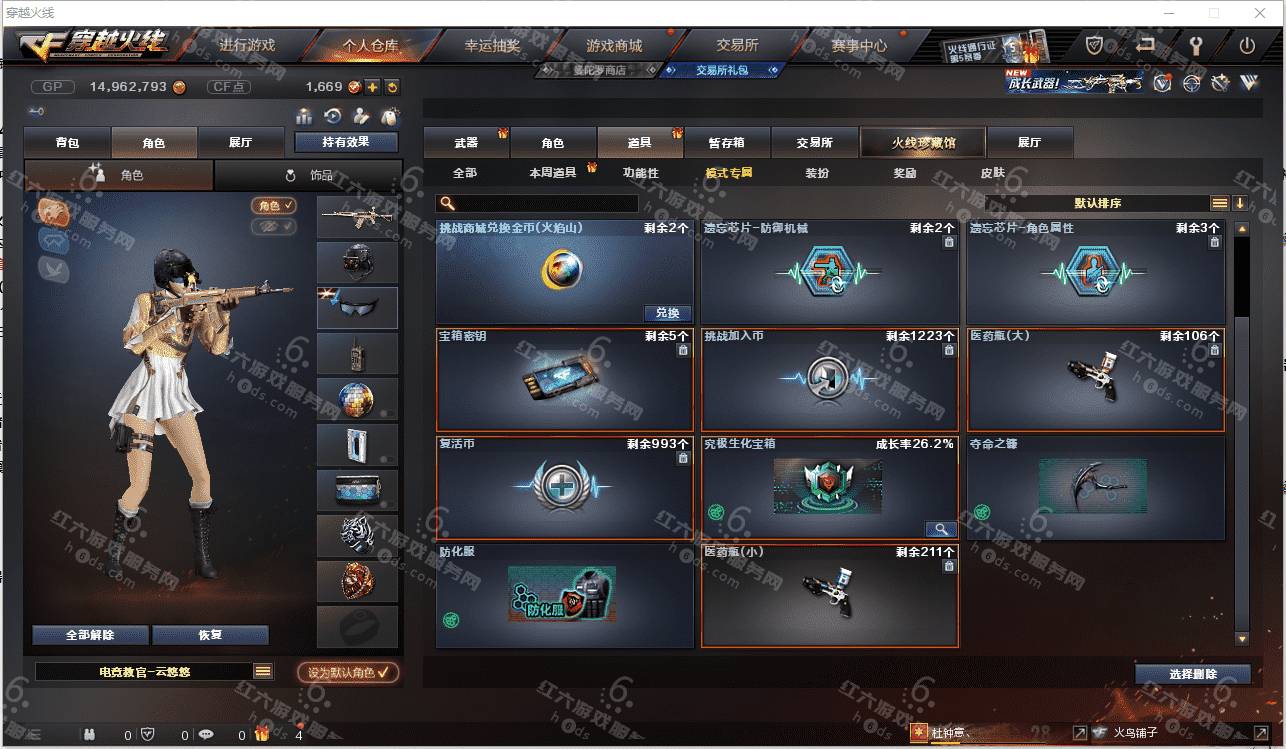Toggle 设为默认角色 checkbox button

(x=348, y=672)
